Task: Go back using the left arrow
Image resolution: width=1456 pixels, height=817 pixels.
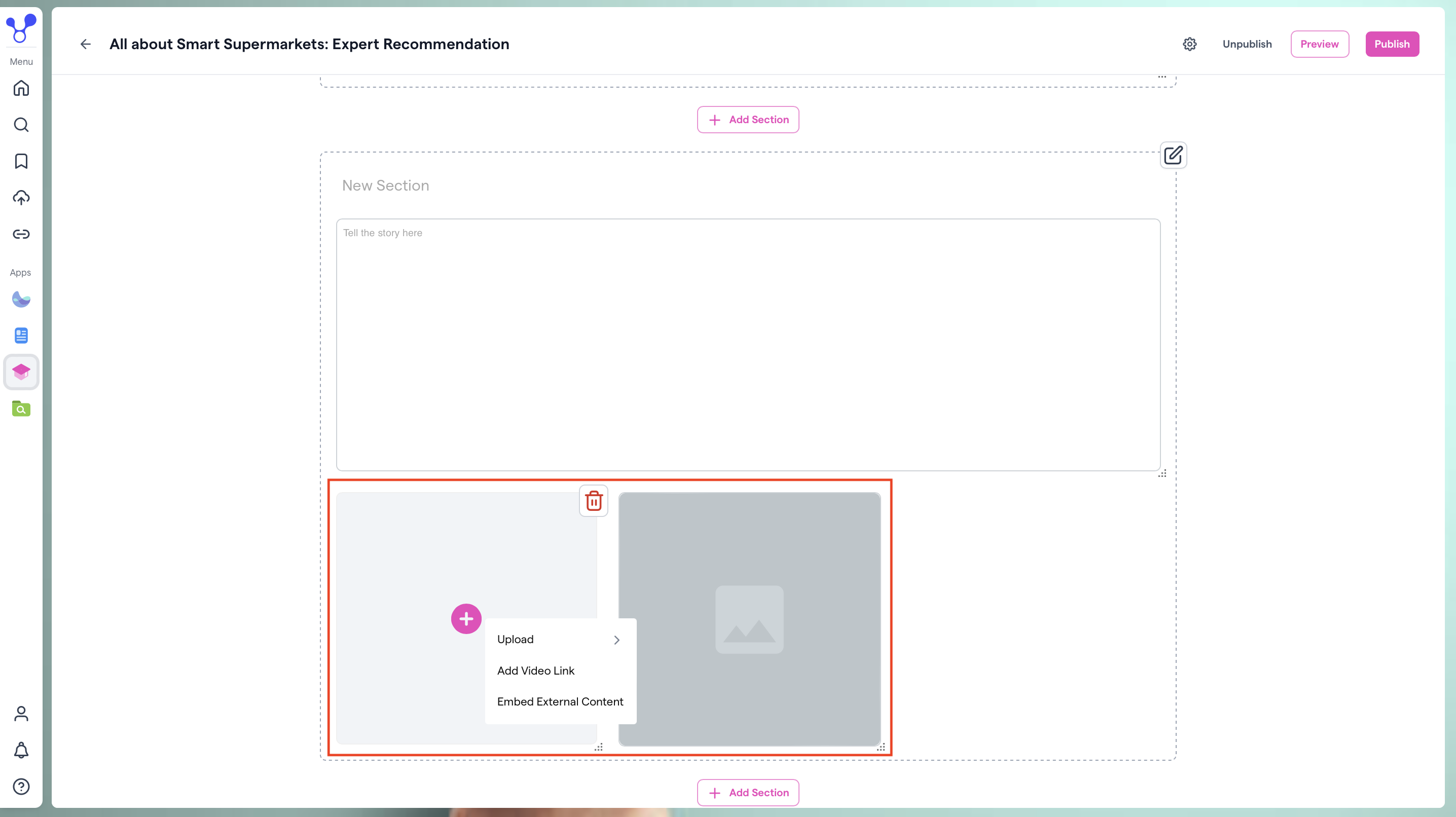Action: [x=85, y=44]
